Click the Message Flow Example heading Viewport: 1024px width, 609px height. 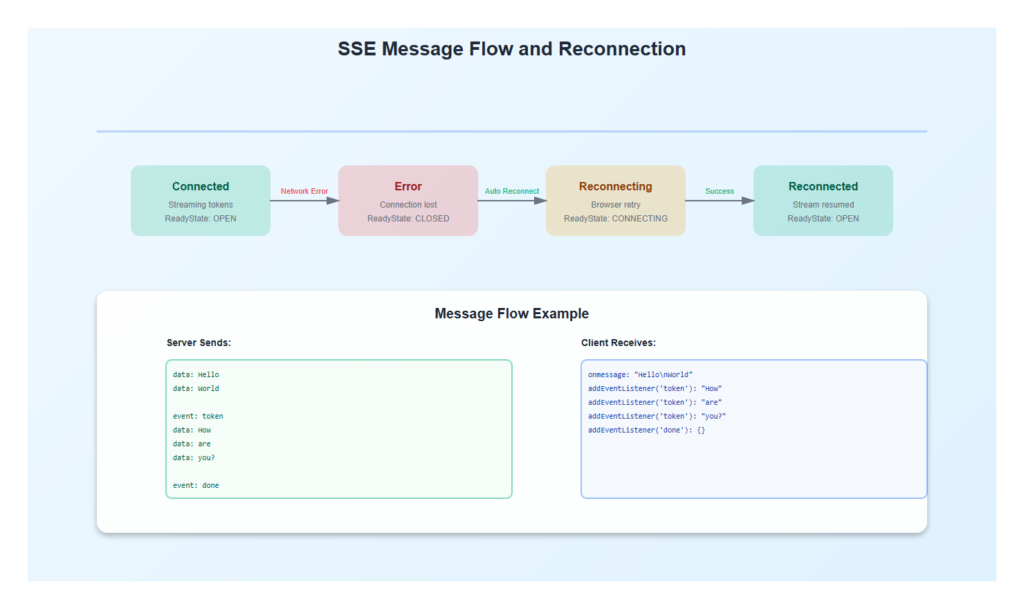(x=512, y=314)
